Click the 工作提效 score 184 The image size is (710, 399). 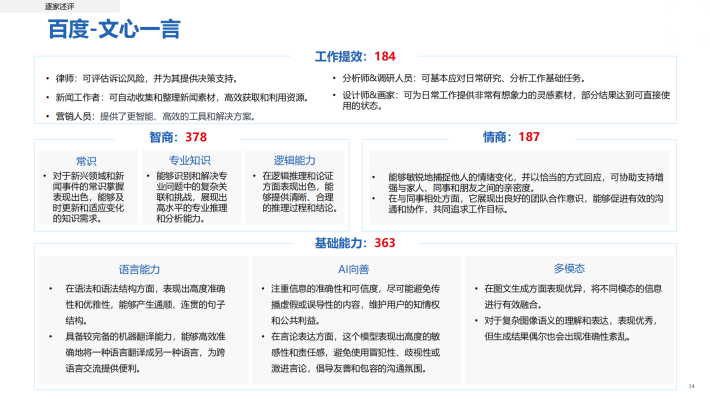[x=385, y=57]
